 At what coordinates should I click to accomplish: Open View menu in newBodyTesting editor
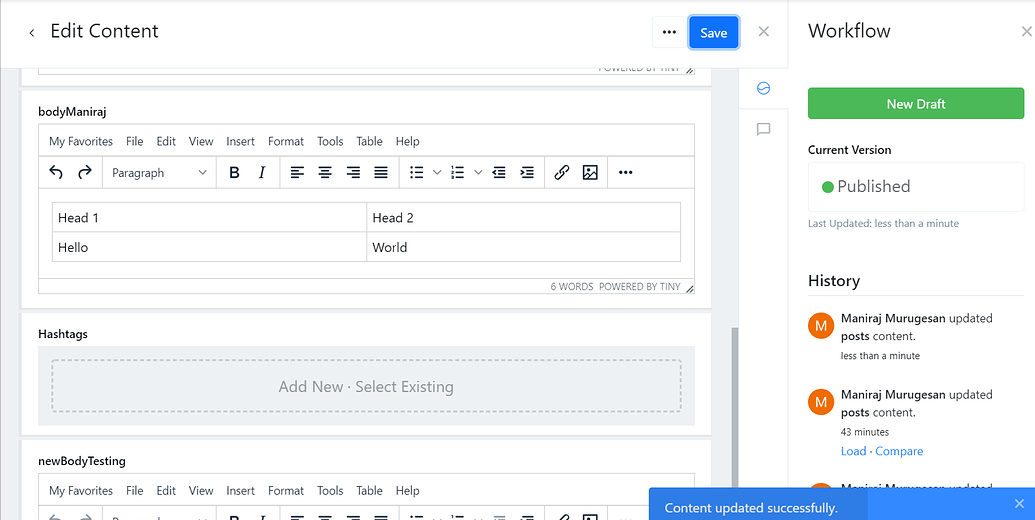201,490
